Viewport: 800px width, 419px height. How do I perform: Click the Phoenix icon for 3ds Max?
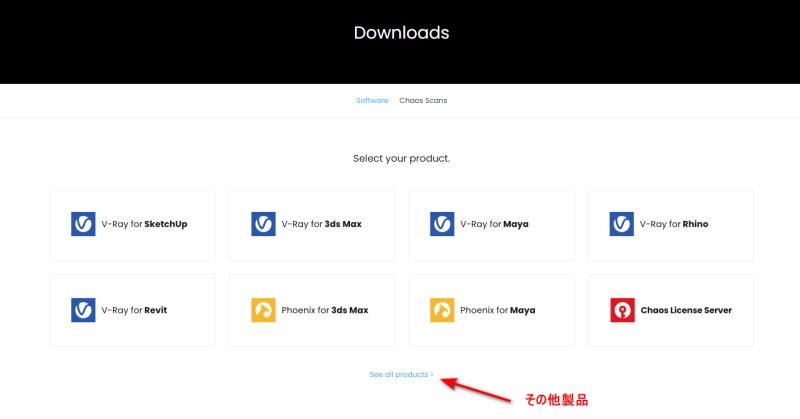pyautogui.click(x=263, y=310)
